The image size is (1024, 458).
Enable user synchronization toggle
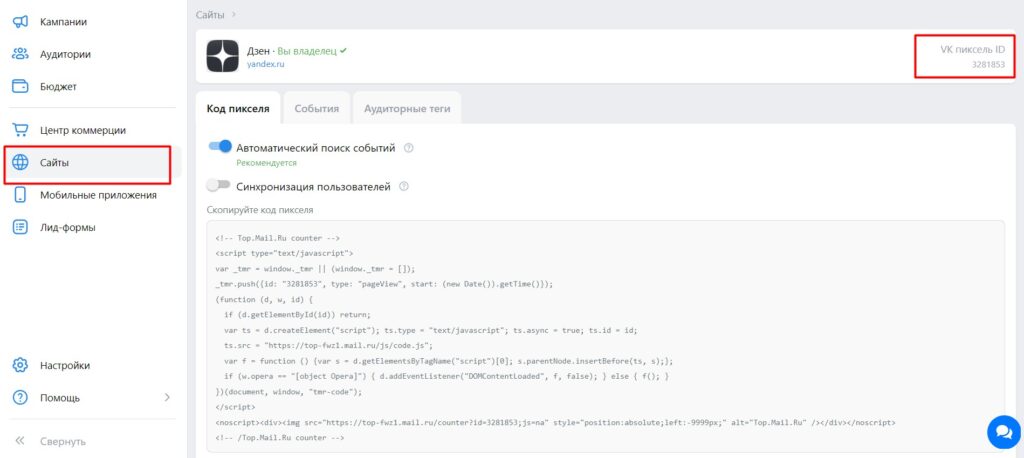click(x=218, y=185)
